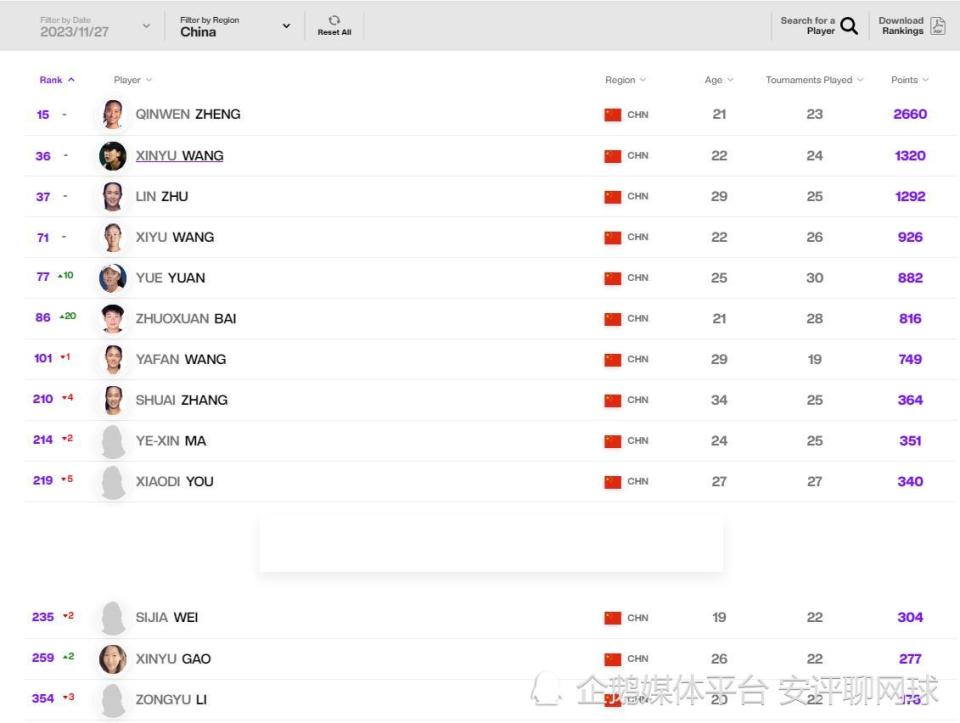Click China flag in Yafan Wang row

pyautogui.click(x=613, y=360)
